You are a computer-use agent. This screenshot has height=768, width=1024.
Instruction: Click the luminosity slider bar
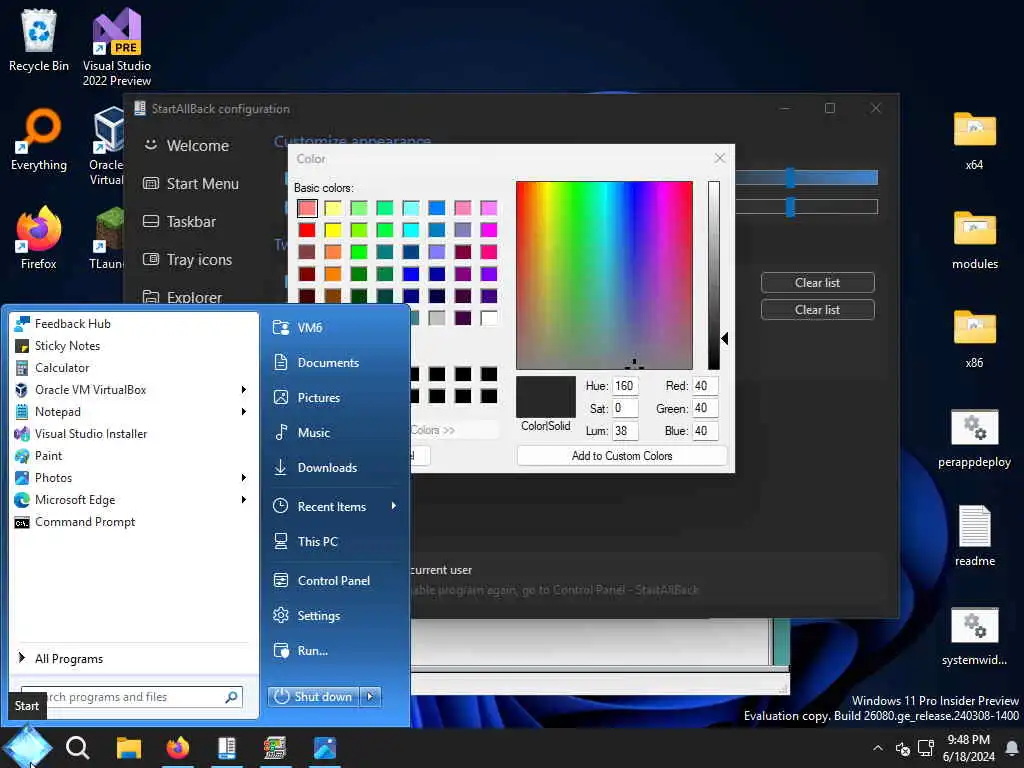click(714, 276)
